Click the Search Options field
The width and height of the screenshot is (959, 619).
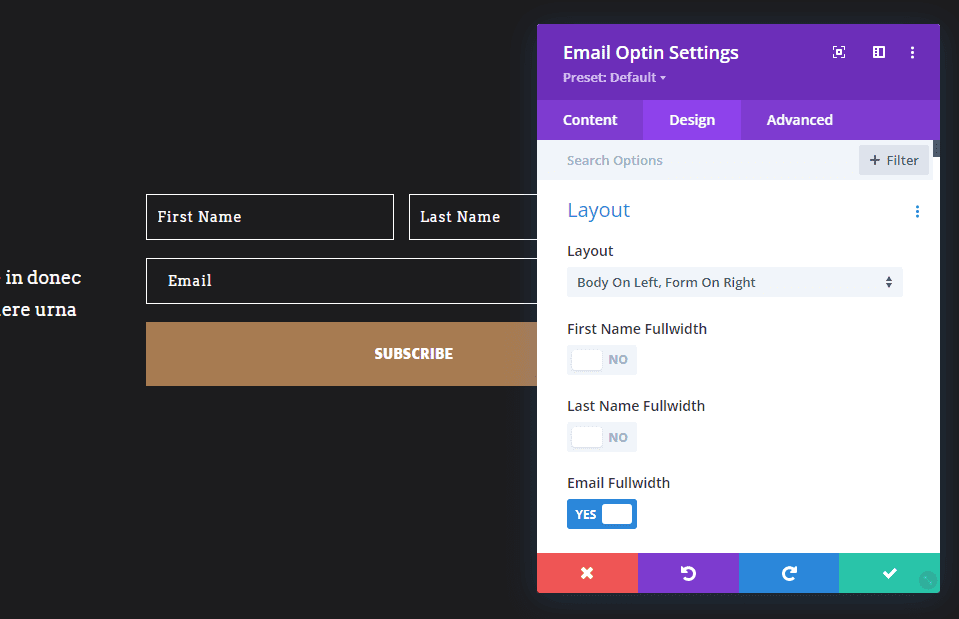700,160
